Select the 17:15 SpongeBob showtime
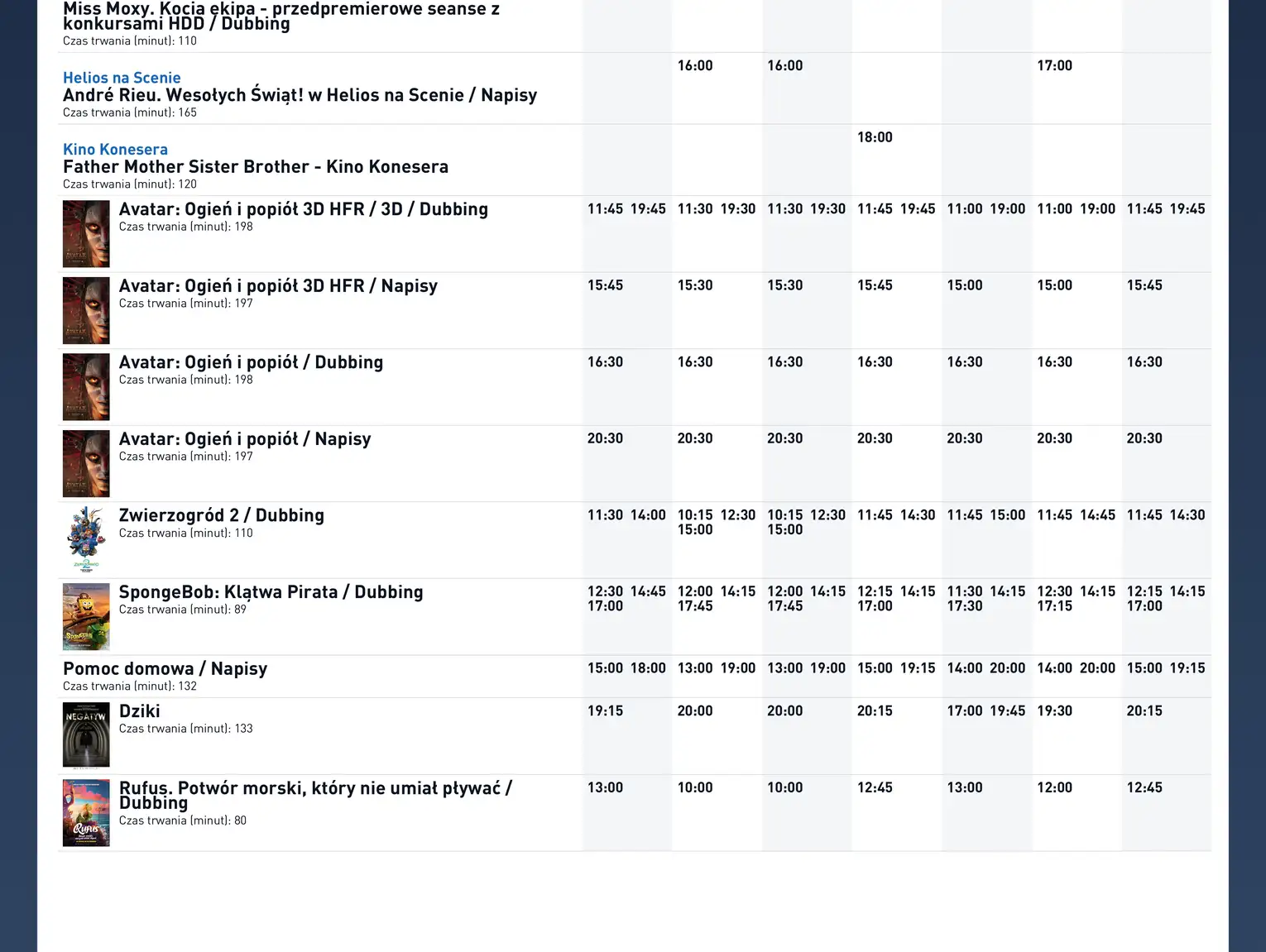 (x=1054, y=606)
